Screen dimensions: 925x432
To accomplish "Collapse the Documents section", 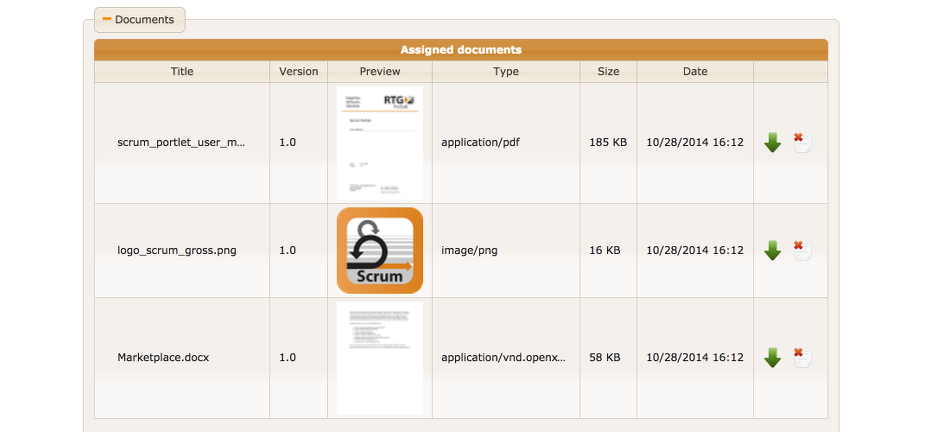I will coord(139,19).
